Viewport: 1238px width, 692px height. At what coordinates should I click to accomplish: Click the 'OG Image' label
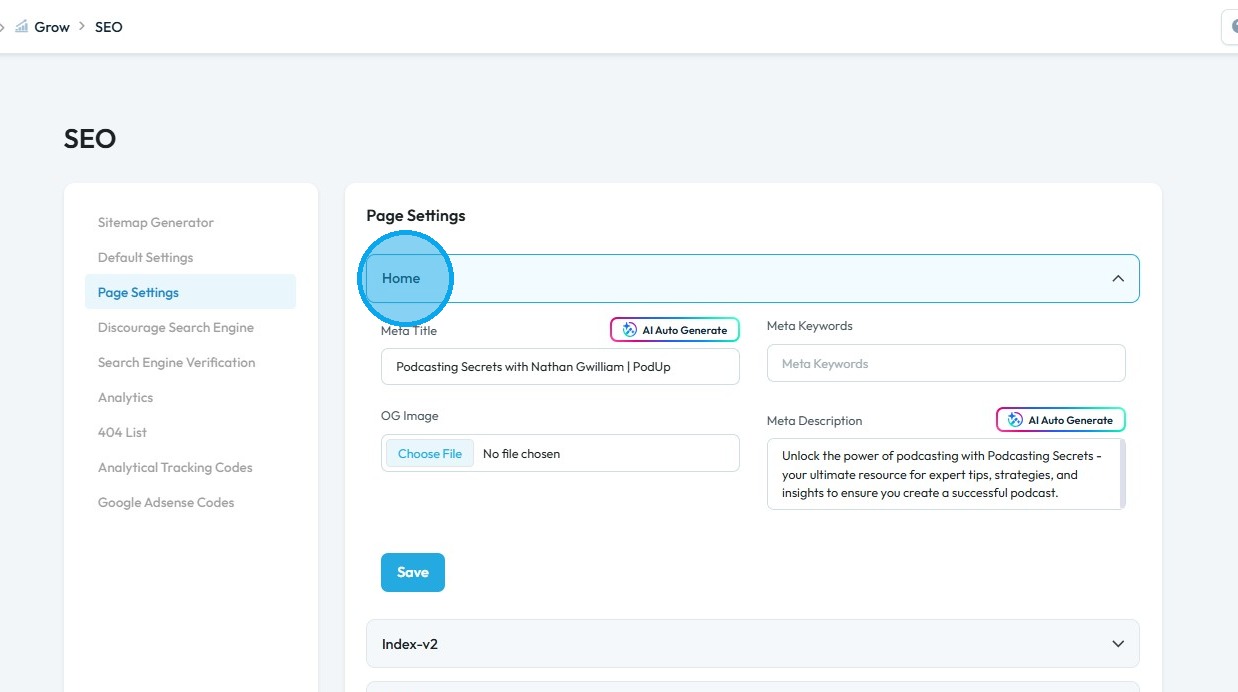[409, 416]
